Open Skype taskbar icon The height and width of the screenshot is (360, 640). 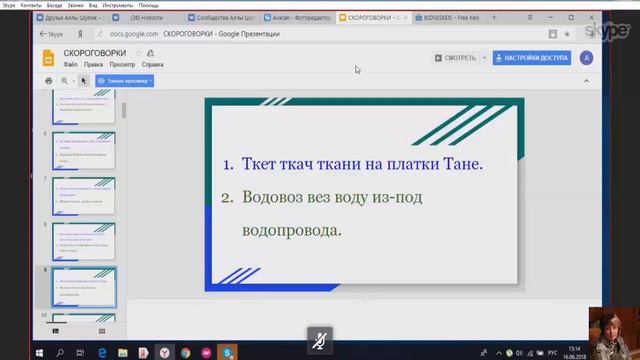click(x=227, y=353)
